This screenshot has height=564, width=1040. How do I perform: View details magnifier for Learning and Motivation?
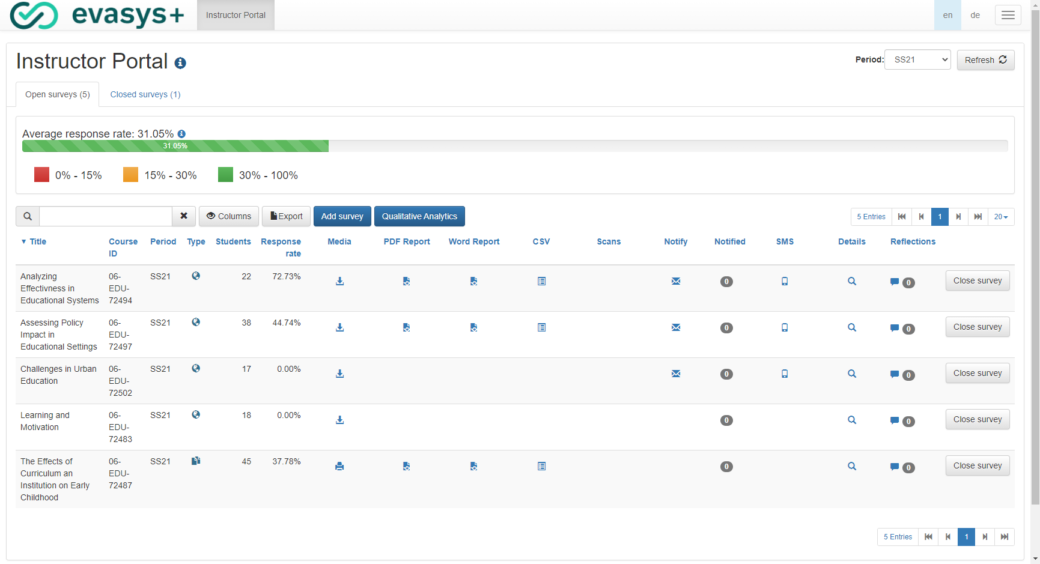click(x=852, y=420)
